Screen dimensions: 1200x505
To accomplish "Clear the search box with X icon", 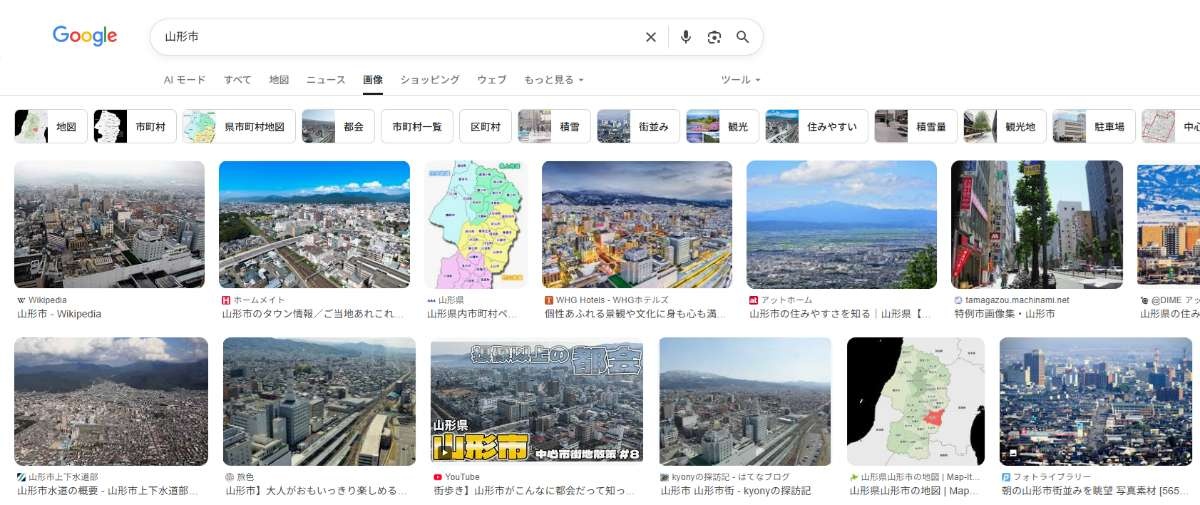I will click(x=651, y=37).
